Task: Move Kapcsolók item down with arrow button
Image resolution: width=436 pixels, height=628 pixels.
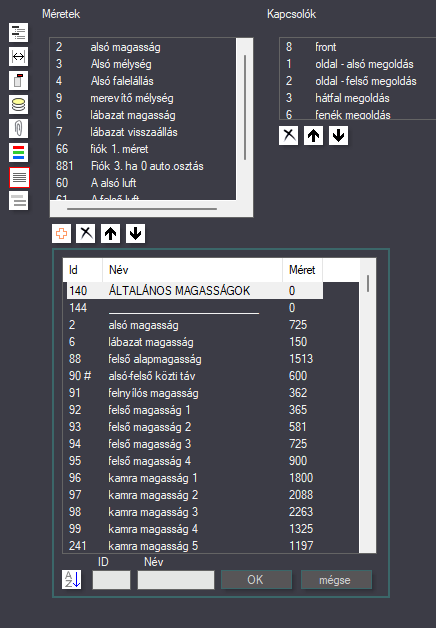Action: [338, 135]
